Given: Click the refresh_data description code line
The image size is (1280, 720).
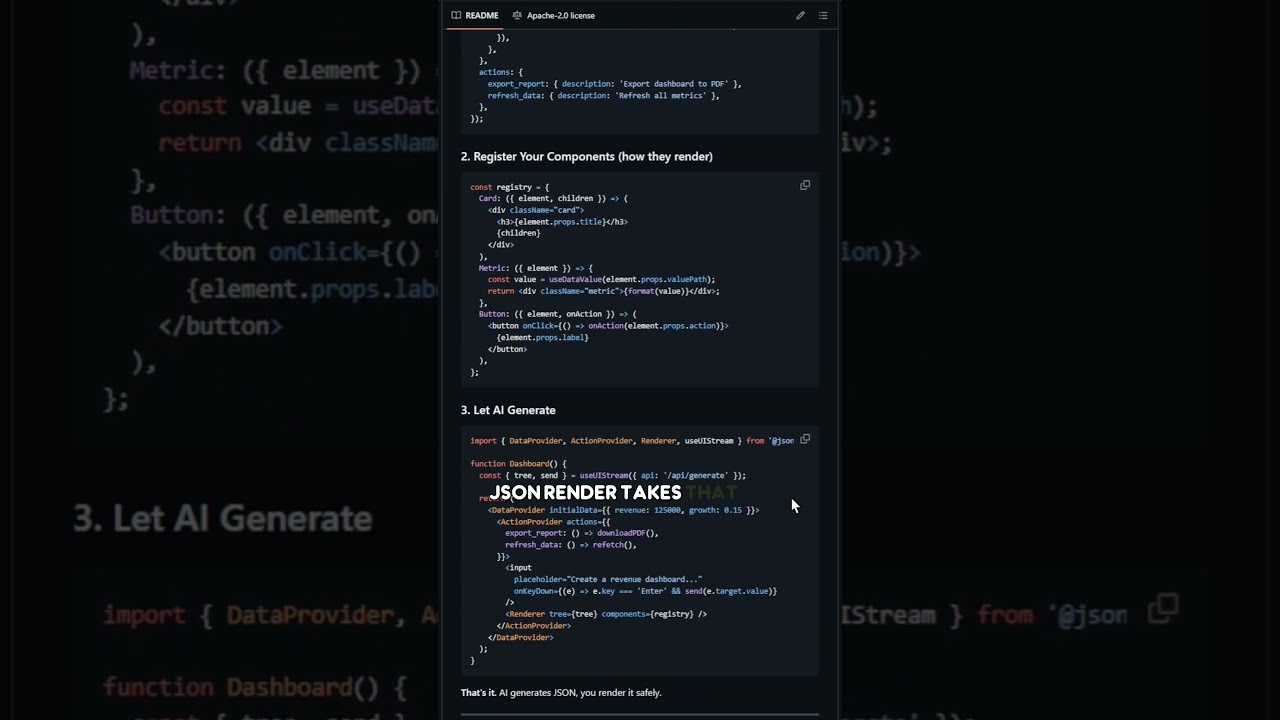Looking at the screenshot, I should click(603, 96).
